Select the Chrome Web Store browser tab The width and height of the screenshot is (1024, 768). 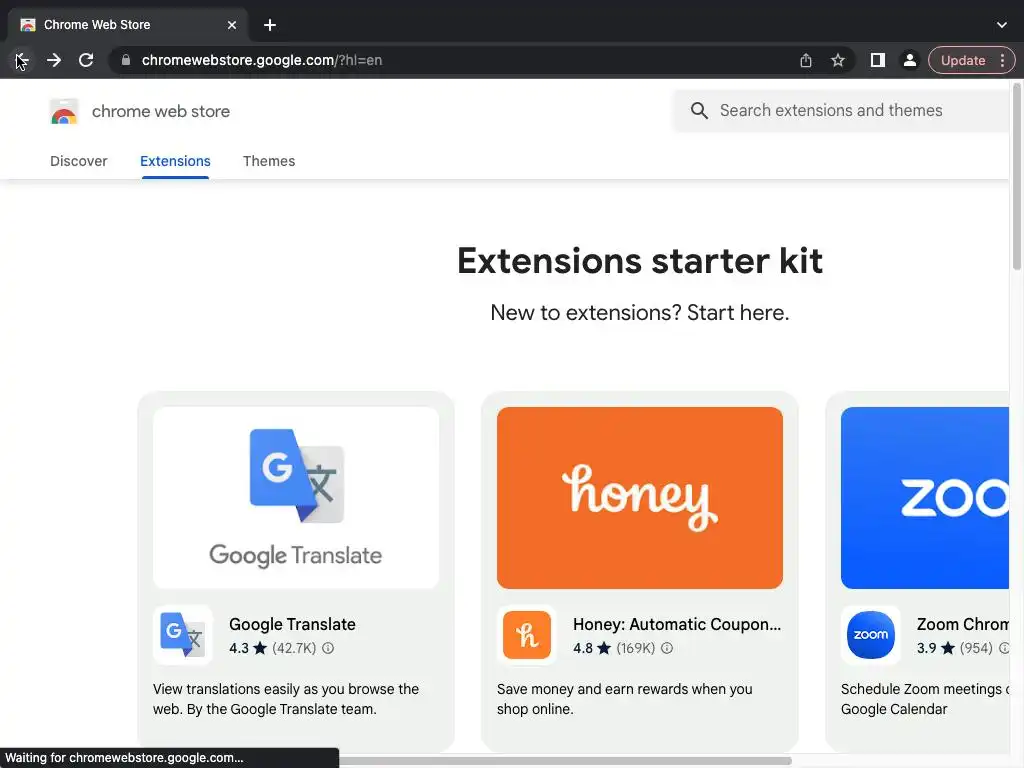click(x=128, y=25)
